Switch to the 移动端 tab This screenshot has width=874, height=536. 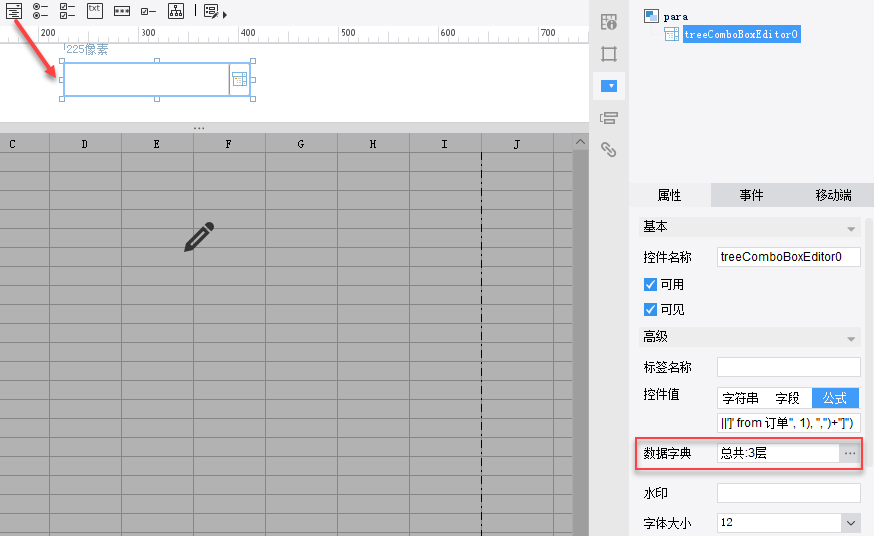coord(833,195)
